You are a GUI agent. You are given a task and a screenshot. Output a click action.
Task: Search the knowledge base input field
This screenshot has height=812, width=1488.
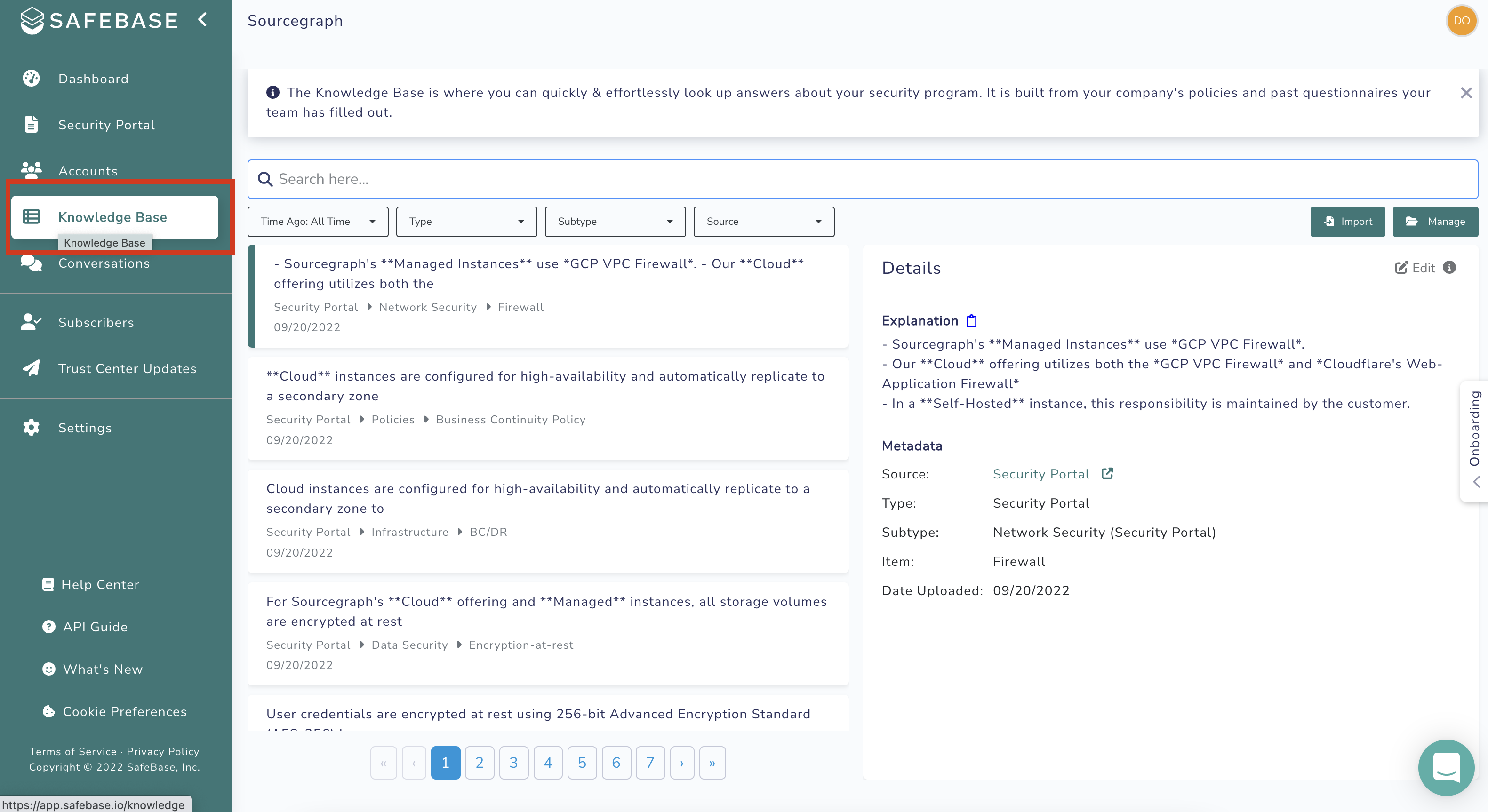pos(864,179)
